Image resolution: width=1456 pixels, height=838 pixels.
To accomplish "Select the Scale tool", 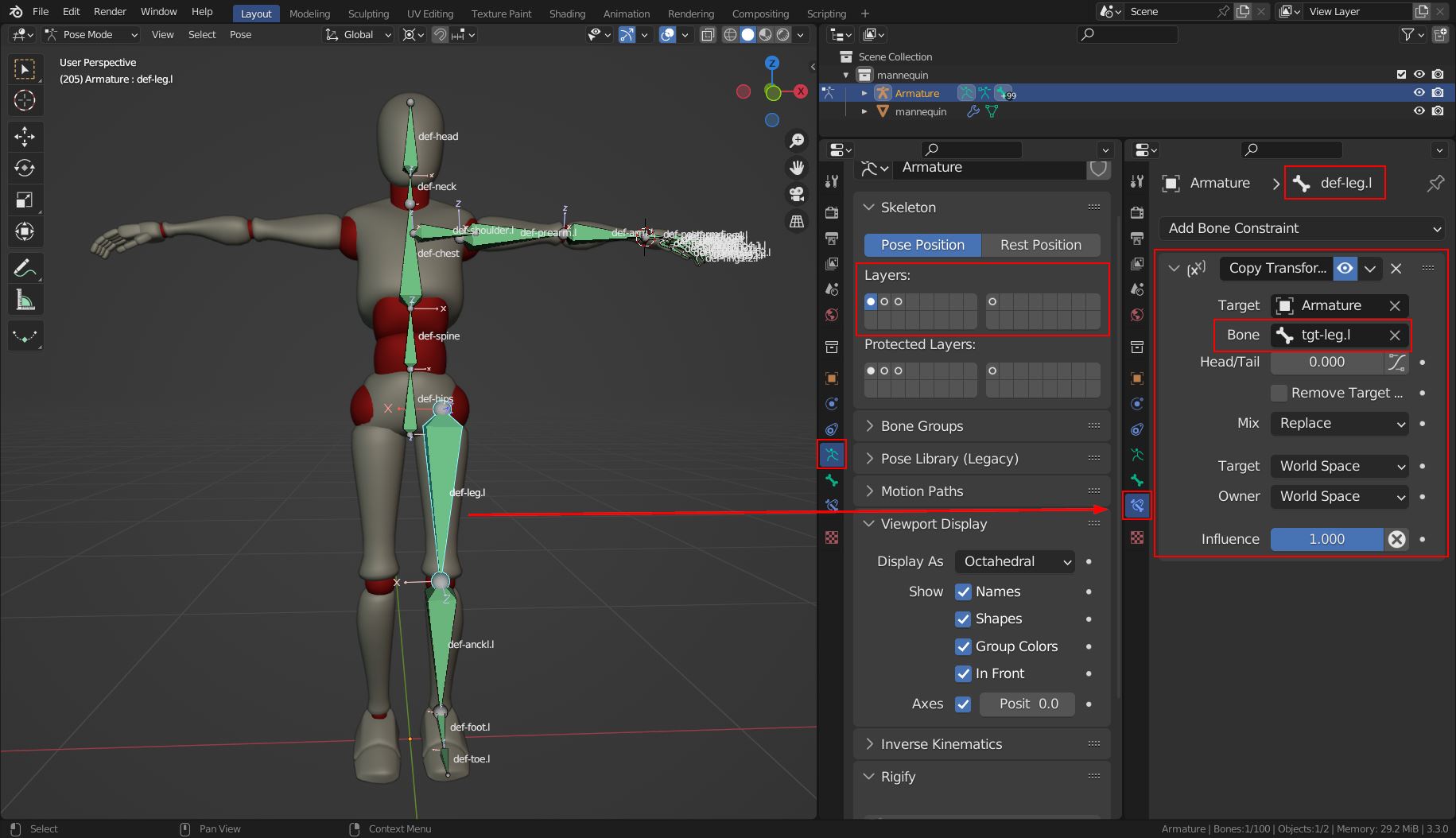I will (25, 200).
